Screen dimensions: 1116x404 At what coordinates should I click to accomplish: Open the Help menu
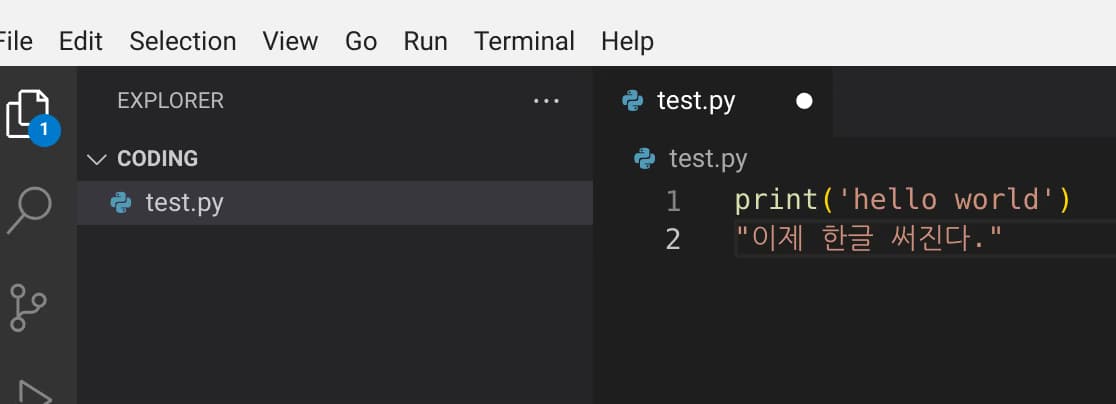coord(627,41)
